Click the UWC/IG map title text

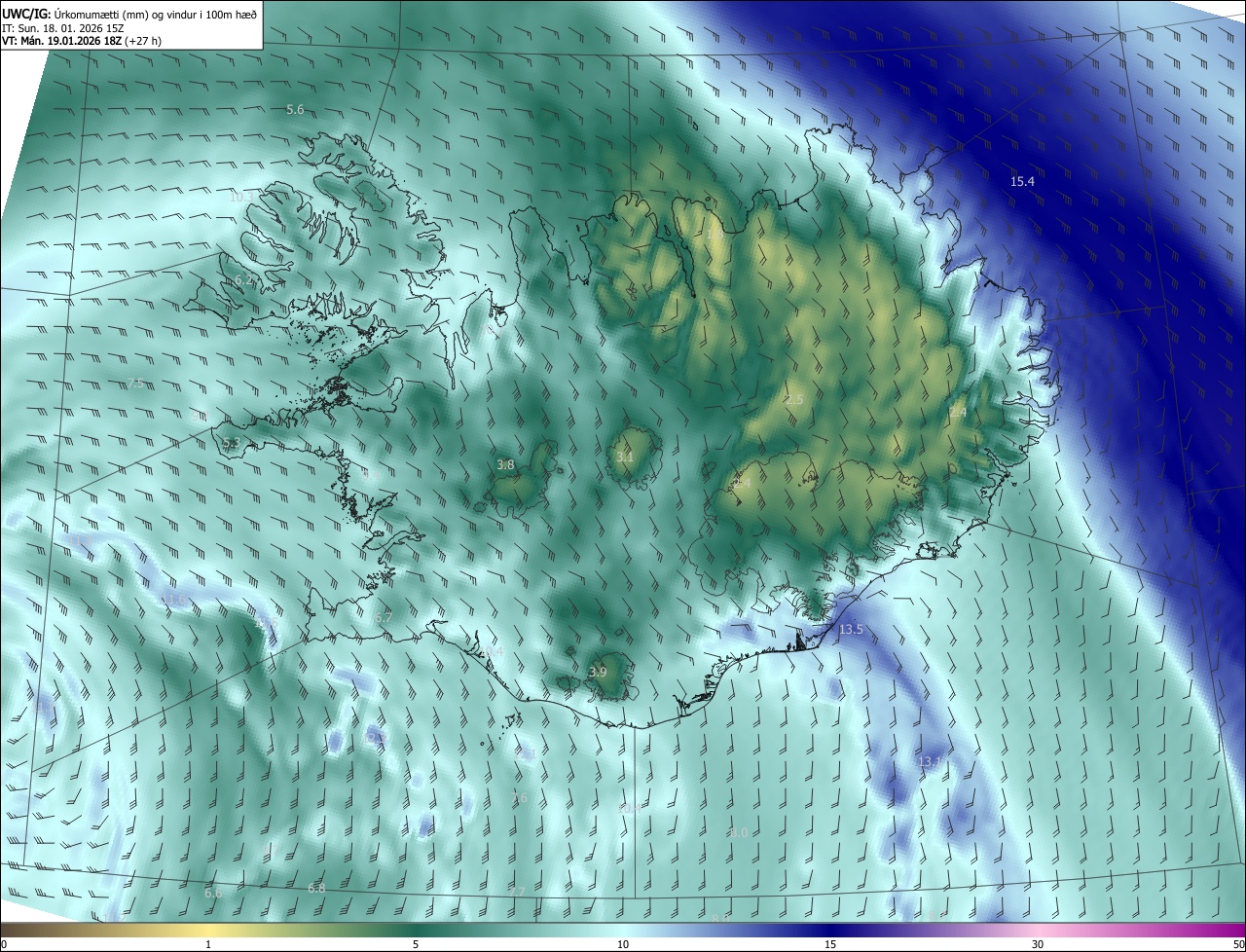[x=129, y=14]
